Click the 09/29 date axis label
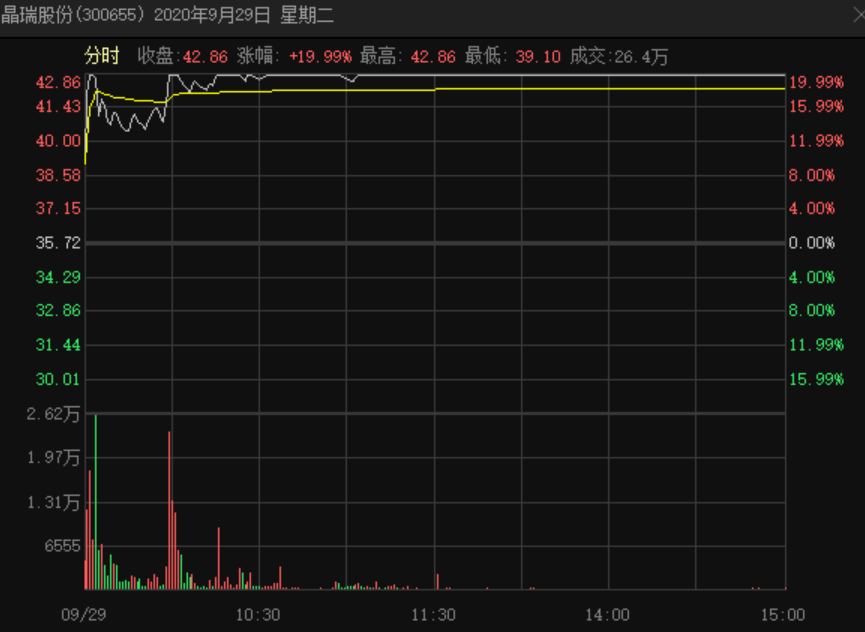 (x=83, y=615)
